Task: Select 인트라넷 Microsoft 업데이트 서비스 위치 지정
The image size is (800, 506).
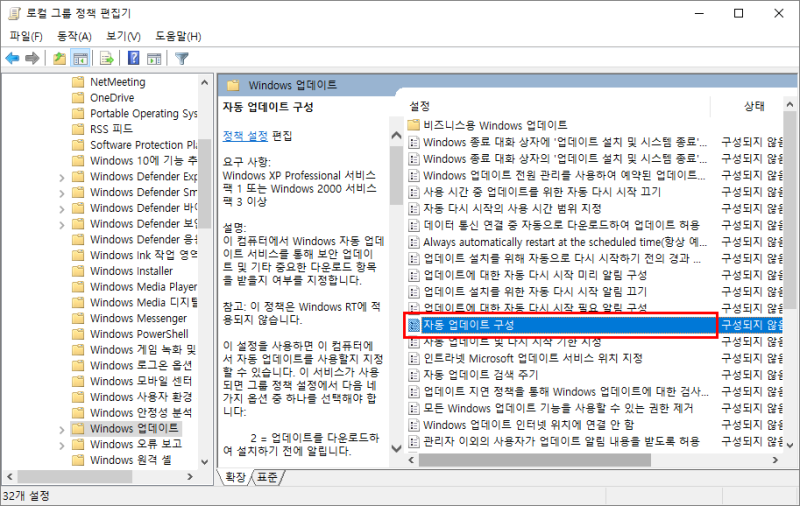Action: 533,359
